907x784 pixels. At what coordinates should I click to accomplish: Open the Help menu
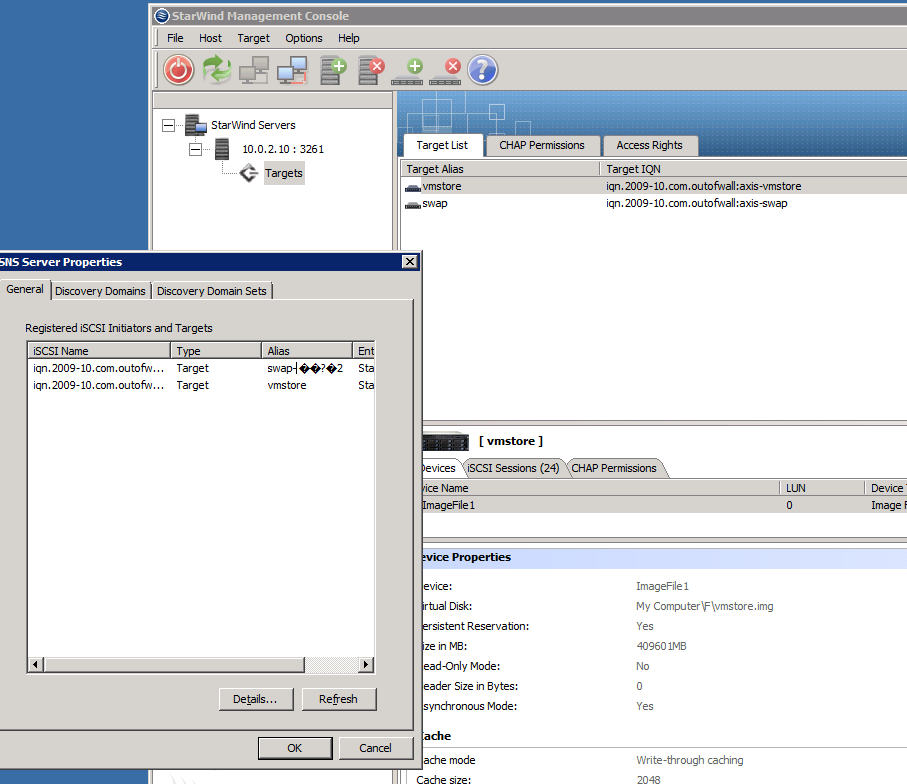click(x=349, y=38)
